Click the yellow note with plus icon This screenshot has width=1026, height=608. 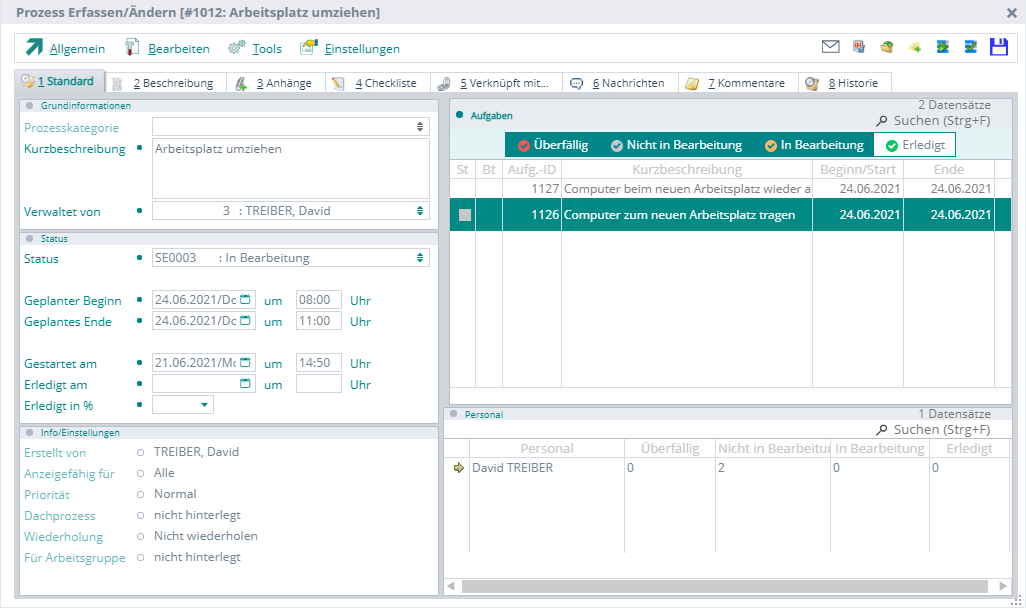pyautogui.click(x=914, y=47)
